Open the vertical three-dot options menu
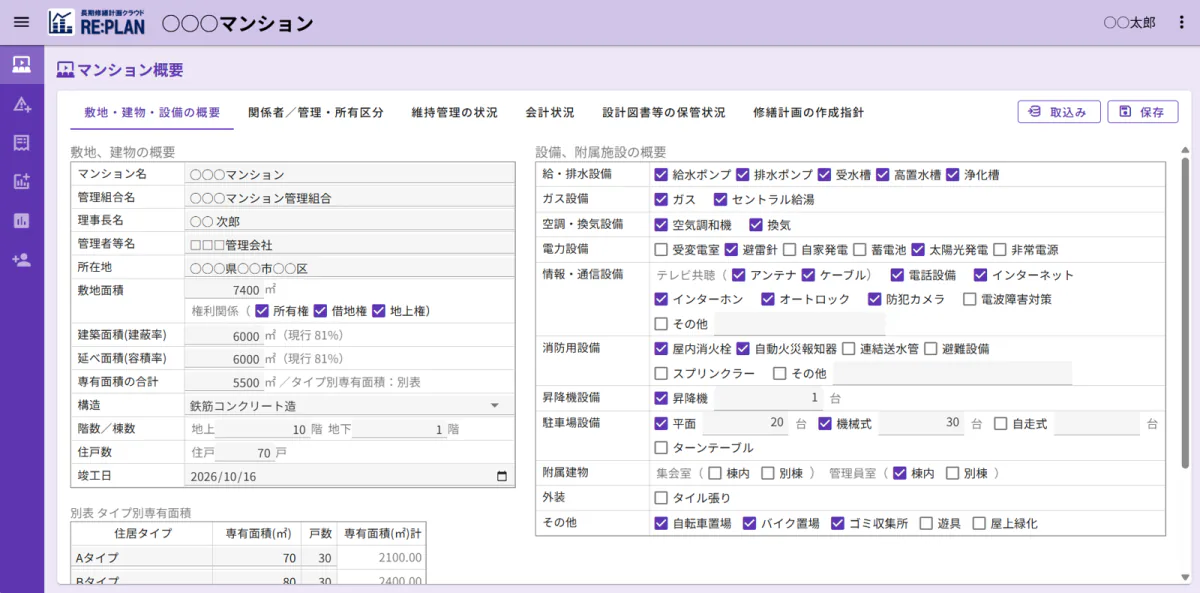The height and width of the screenshot is (593, 1200). click(x=1181, y=22)
